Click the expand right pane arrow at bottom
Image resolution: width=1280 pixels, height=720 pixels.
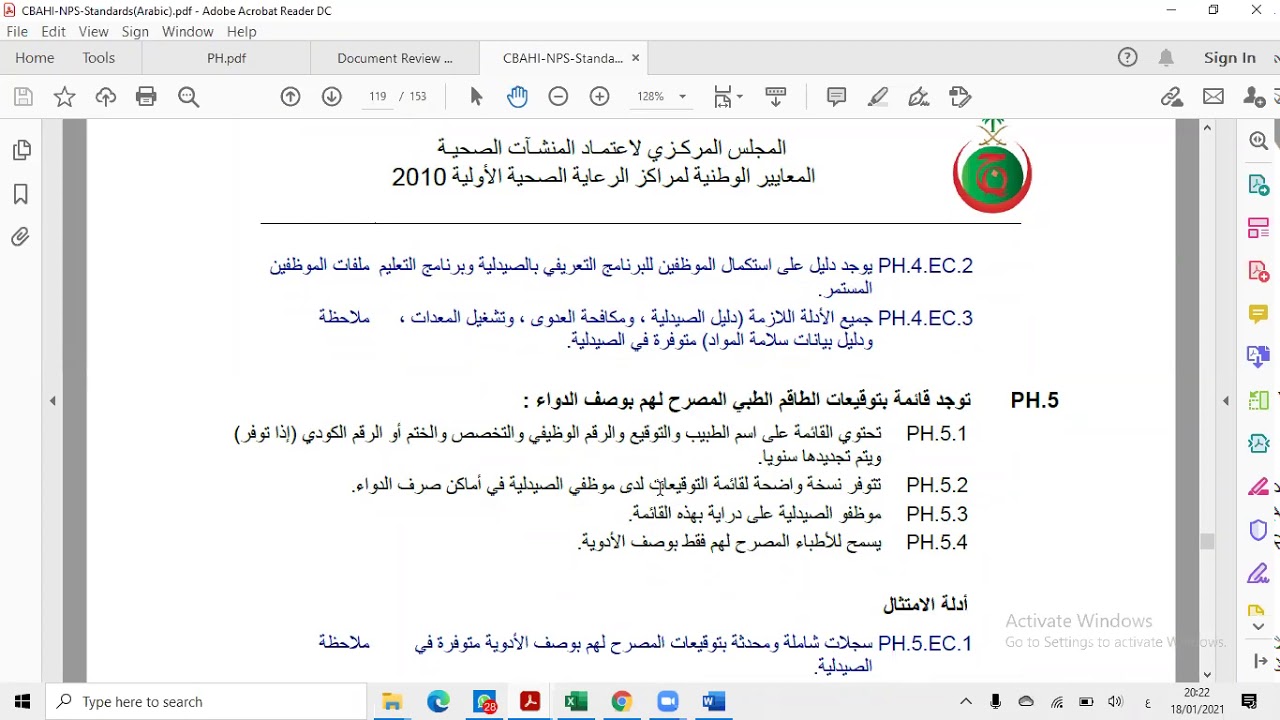tap(1259, 661)
